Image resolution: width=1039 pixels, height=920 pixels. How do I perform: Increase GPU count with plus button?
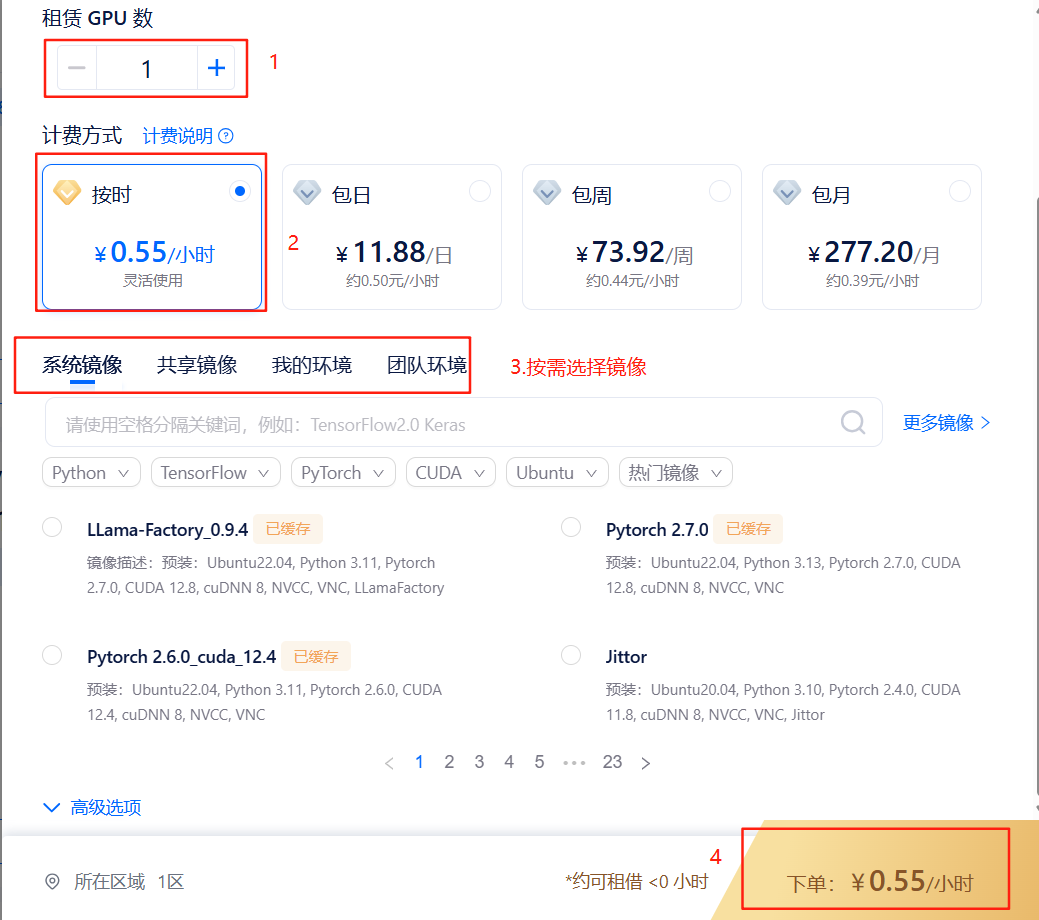216,68
